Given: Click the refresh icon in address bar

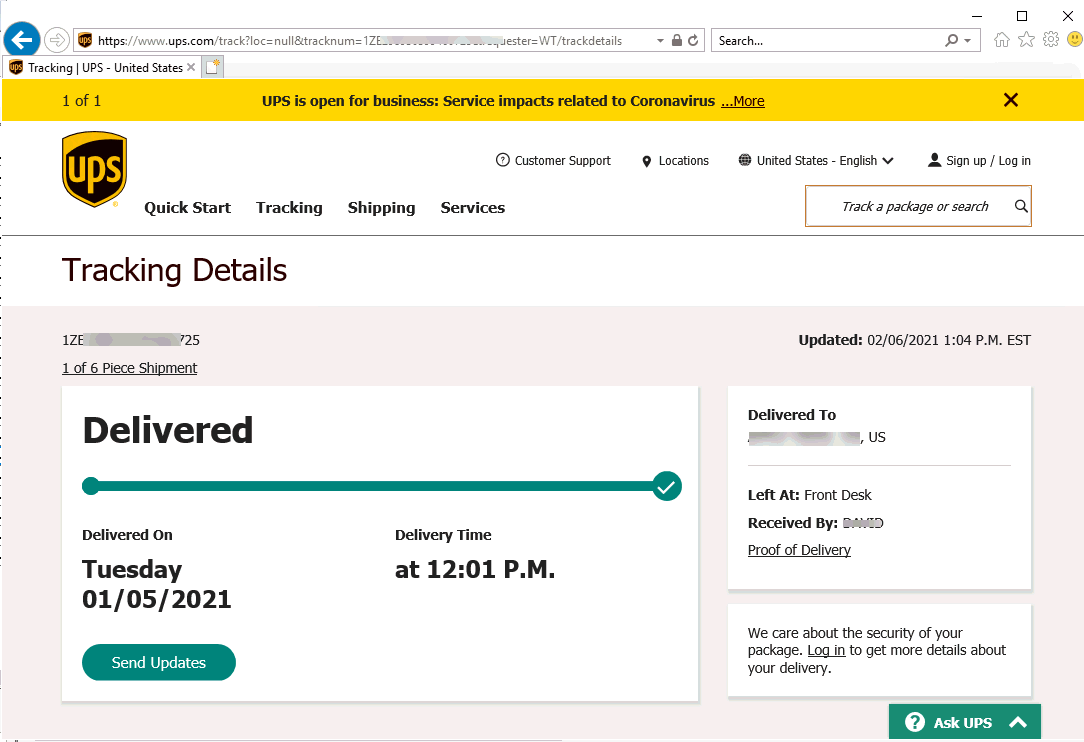Looking at the screenshot, I should tap(693, 41).
